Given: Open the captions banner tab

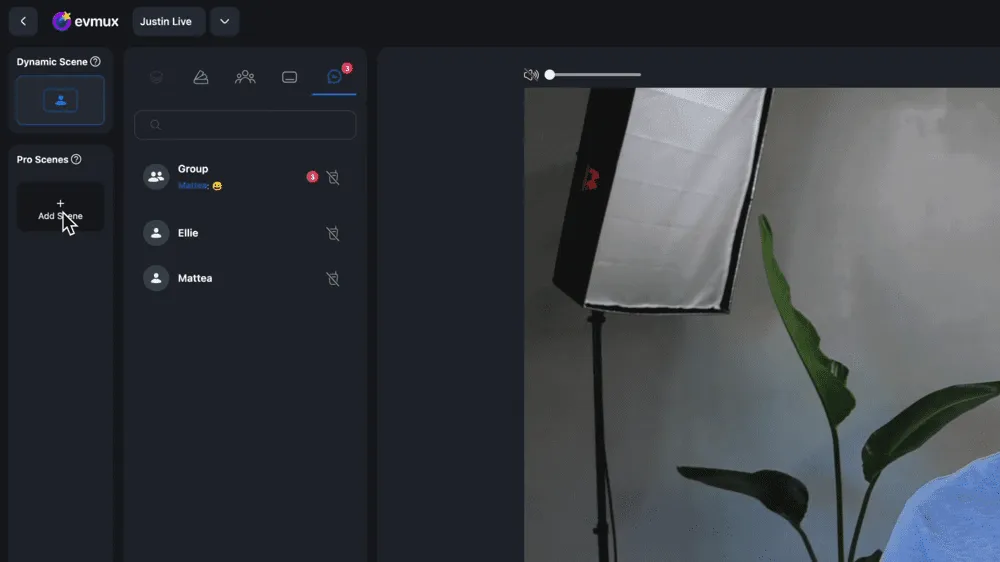Looking at the screenshot, I should click(x=290, y=77).
